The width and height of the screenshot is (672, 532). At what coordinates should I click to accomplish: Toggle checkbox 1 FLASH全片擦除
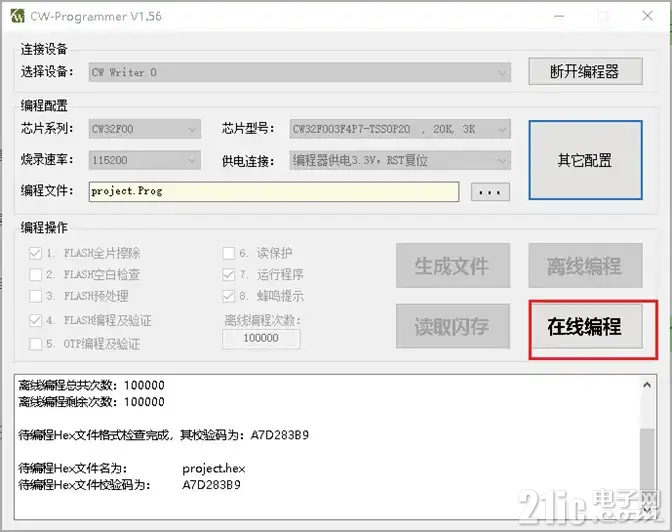tap(35, 253)
